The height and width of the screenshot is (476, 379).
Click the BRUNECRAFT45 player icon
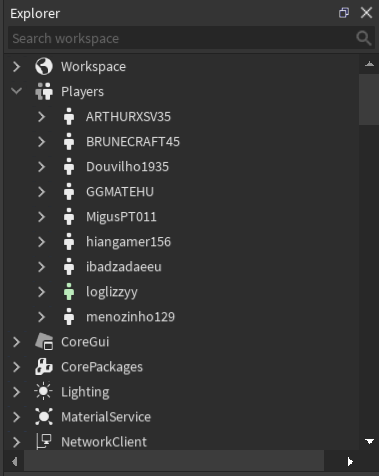69,141
